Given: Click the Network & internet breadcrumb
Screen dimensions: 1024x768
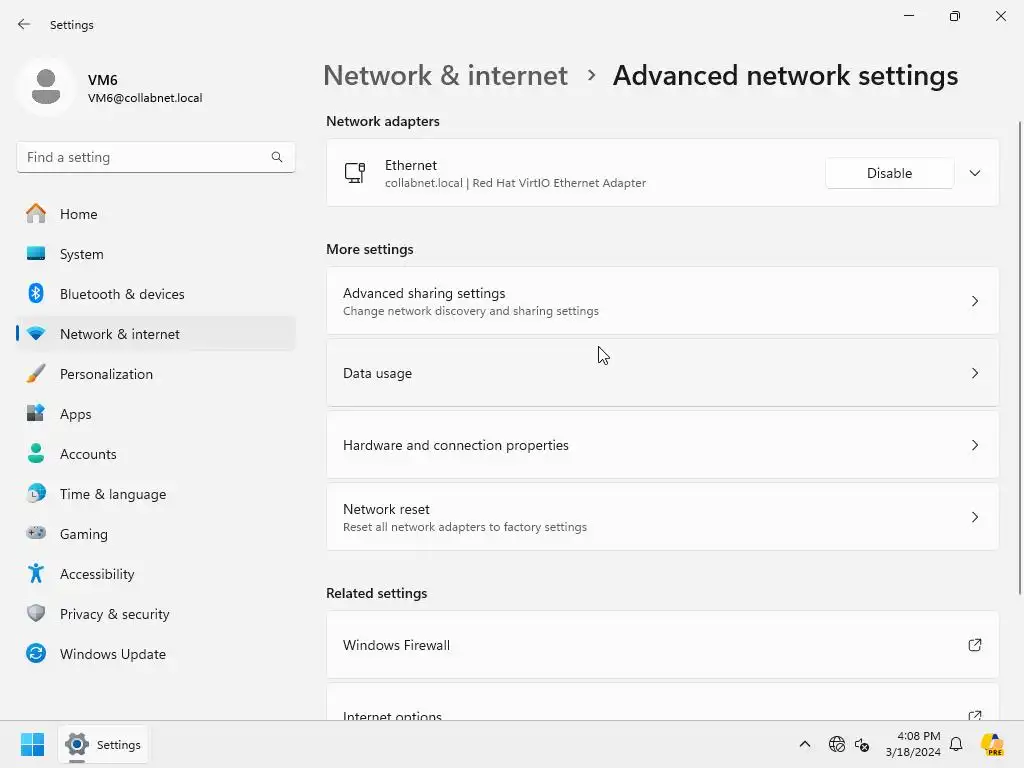Looking at the screenshot, I should [445, 75].
